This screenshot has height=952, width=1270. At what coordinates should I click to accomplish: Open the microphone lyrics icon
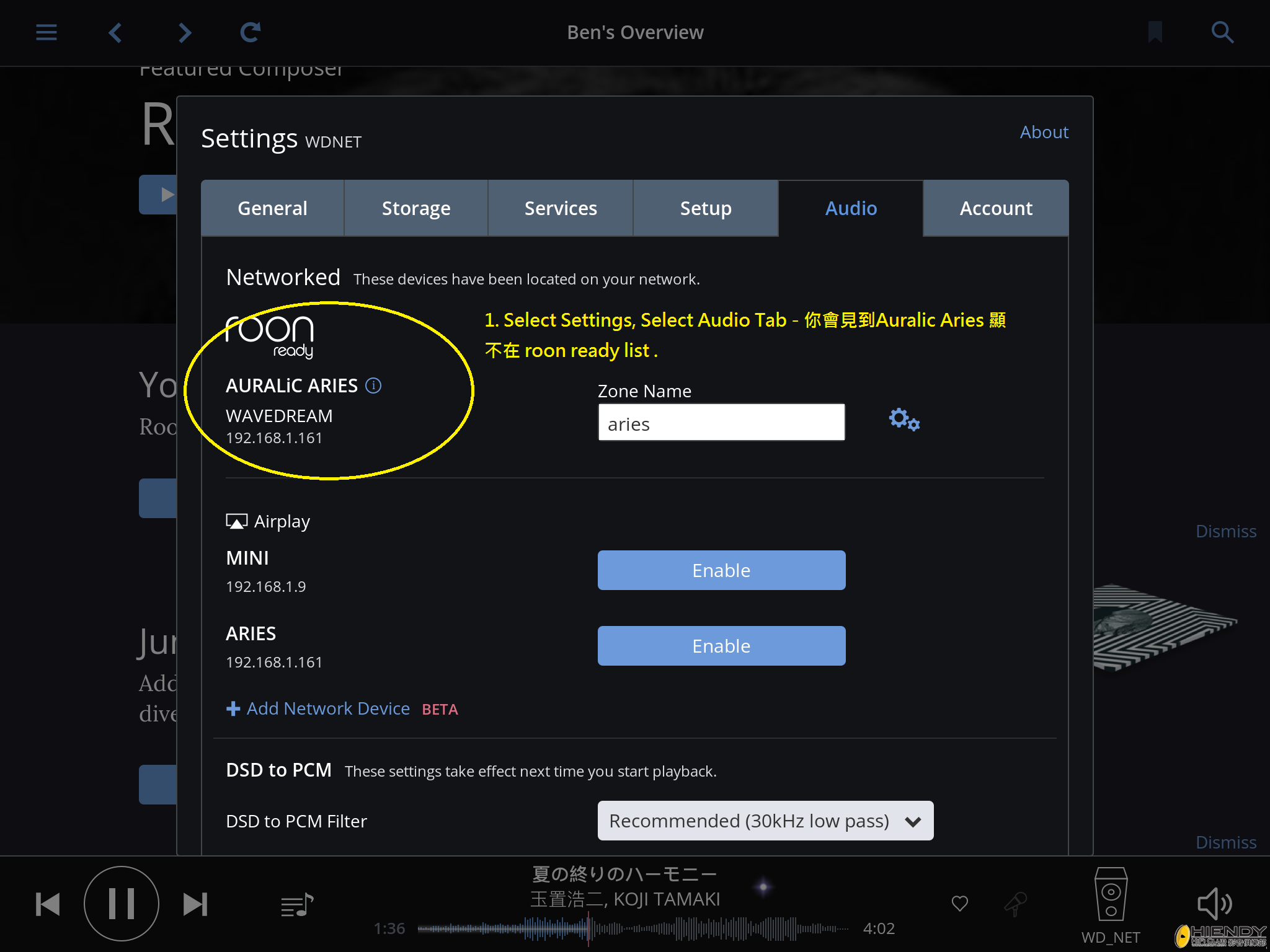pos(1015,904)
